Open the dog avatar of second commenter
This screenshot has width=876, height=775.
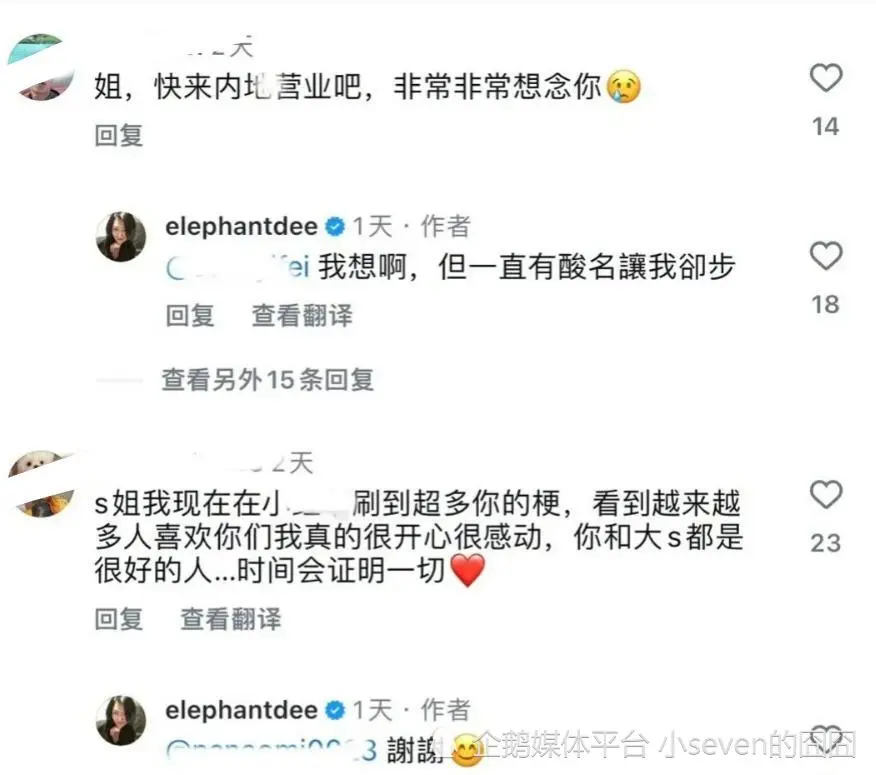coord(42,484)
